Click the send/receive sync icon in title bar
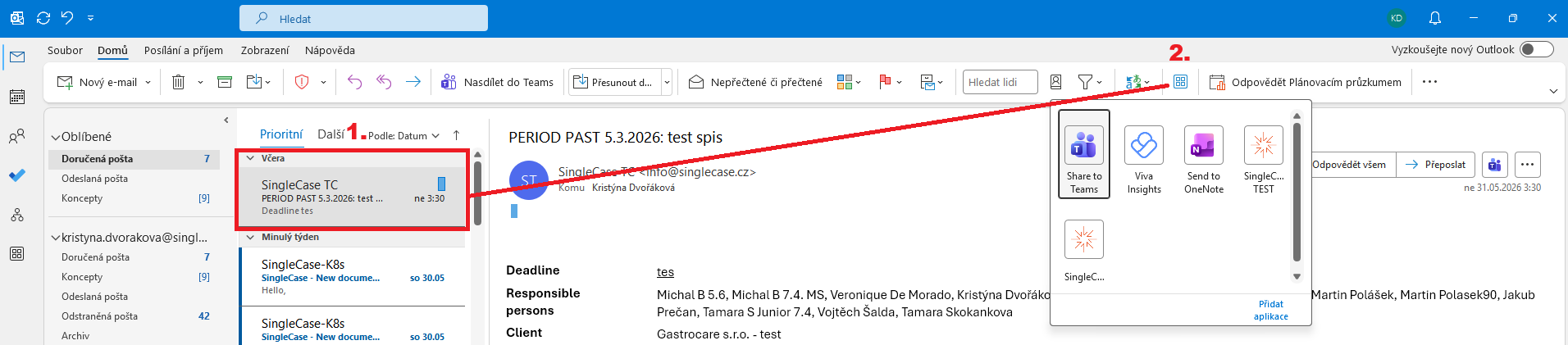Viewport: 1568px width, 345px height. point(43,18)
